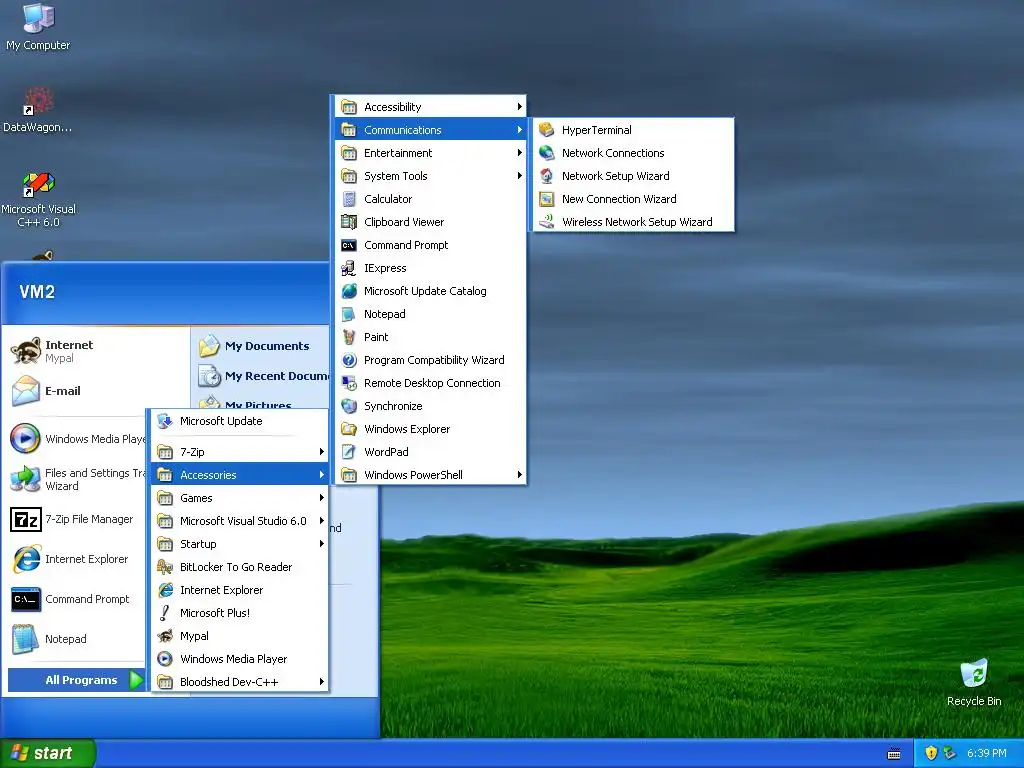The height and width of the screenshot is (768, 1024).
Task: Click the Start button
Action: [x=48, y=753]
